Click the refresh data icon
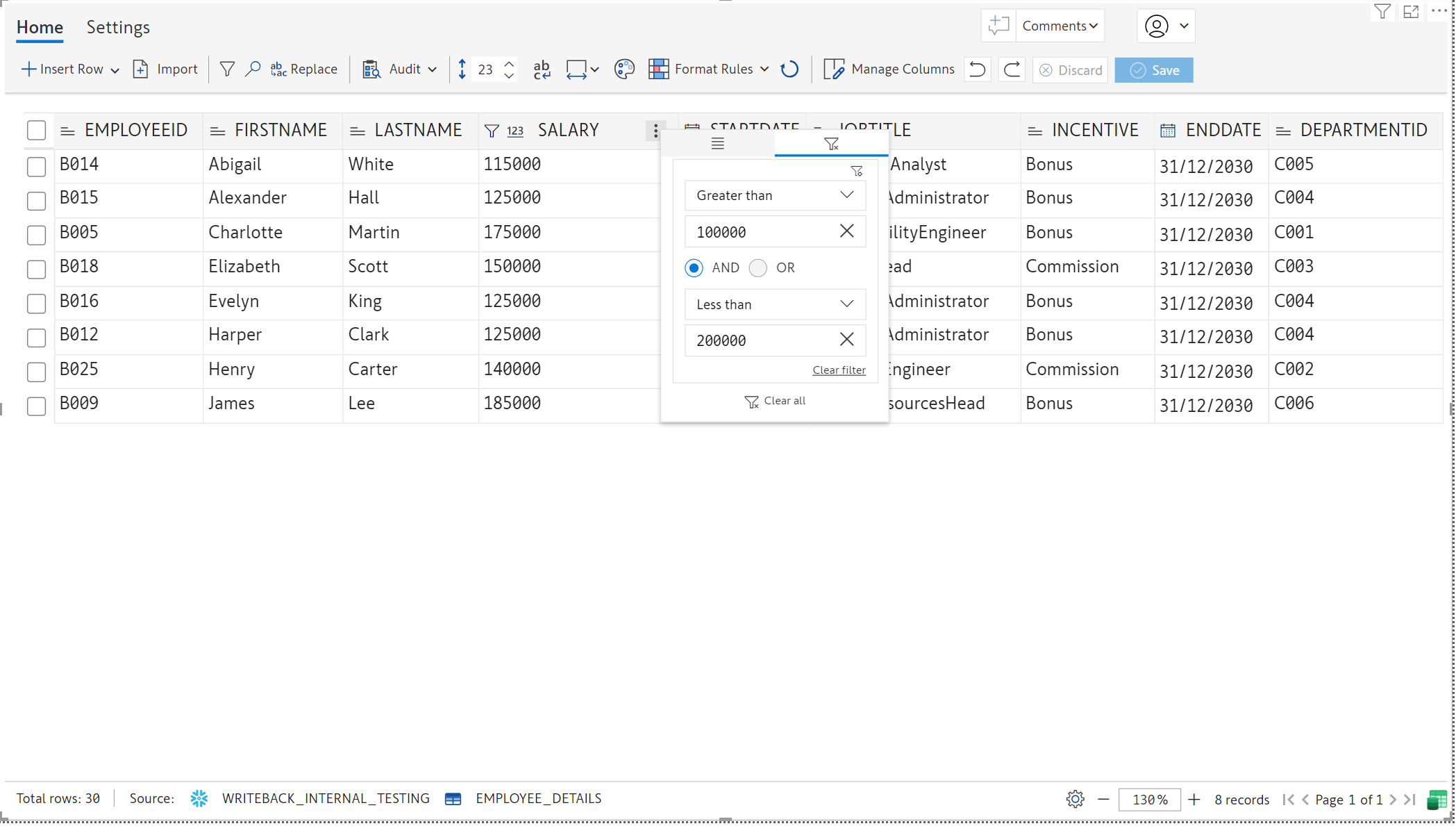1456x826 pixels. (789, 69)
